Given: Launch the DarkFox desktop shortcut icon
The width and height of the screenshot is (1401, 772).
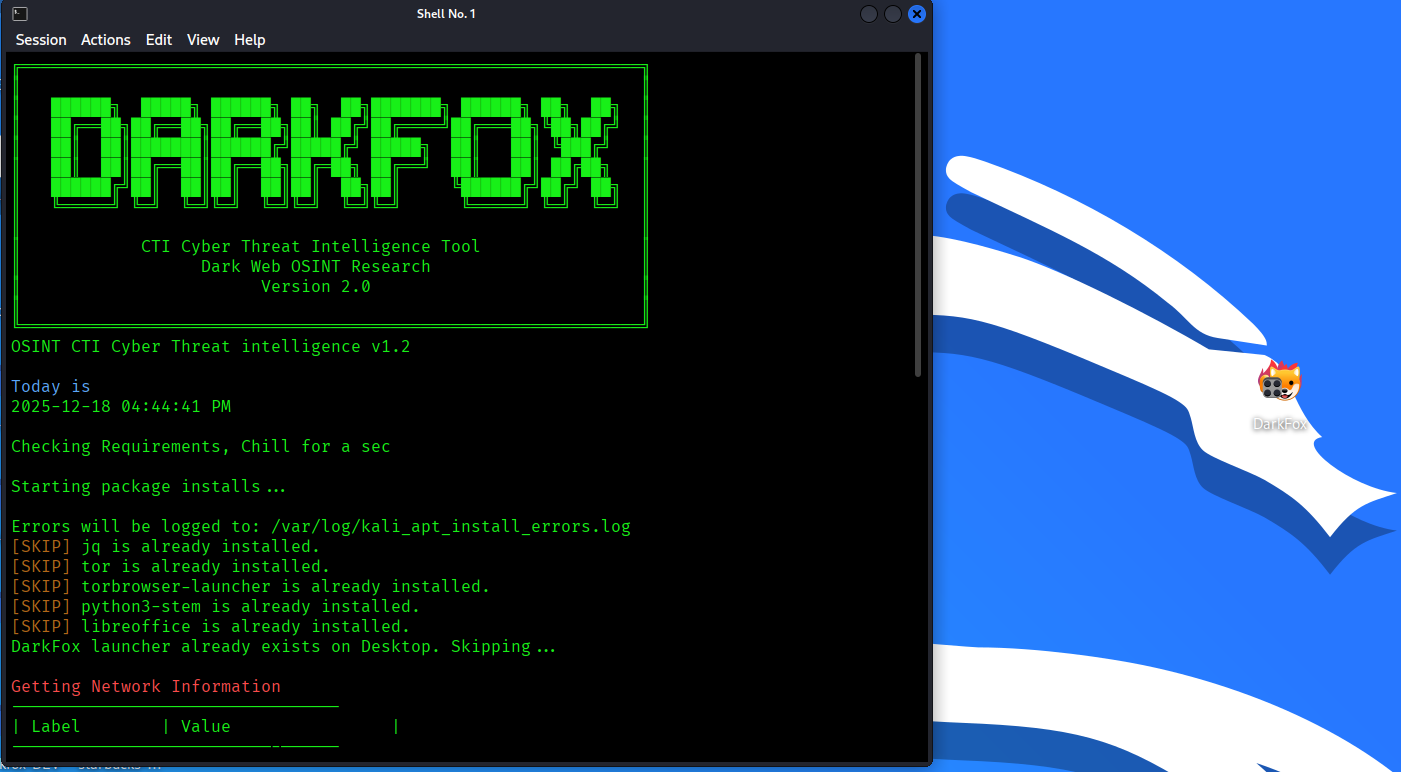Looking at the screenshot, I should tap(1280, 383).
